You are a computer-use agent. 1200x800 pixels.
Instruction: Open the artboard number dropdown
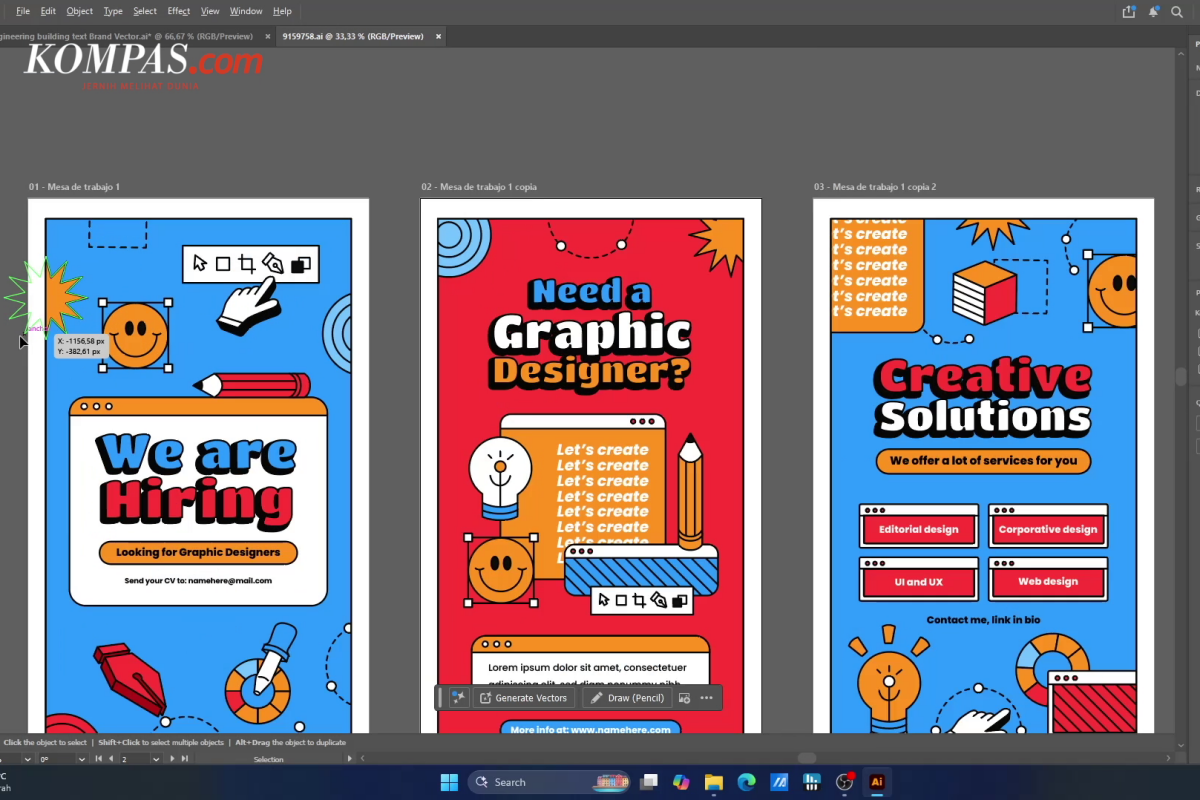pos(156,759)
